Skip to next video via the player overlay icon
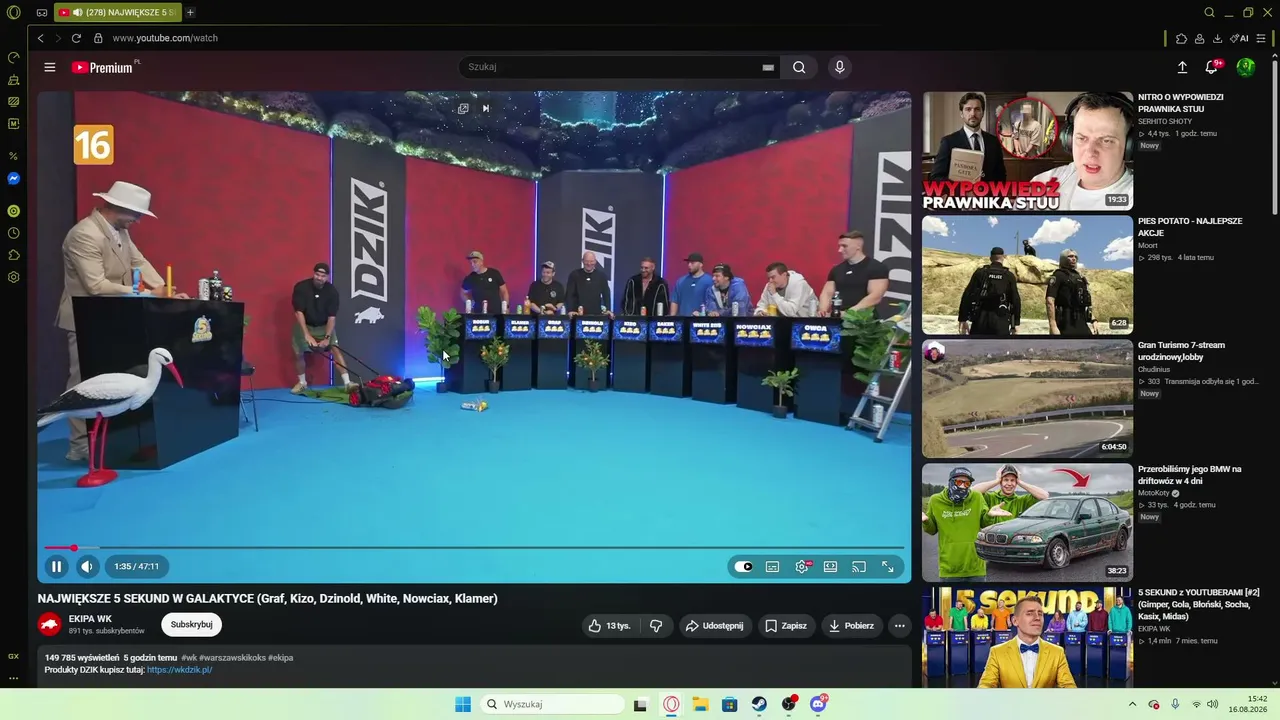This screenshot has height=720, width=1280. point(486,108)
